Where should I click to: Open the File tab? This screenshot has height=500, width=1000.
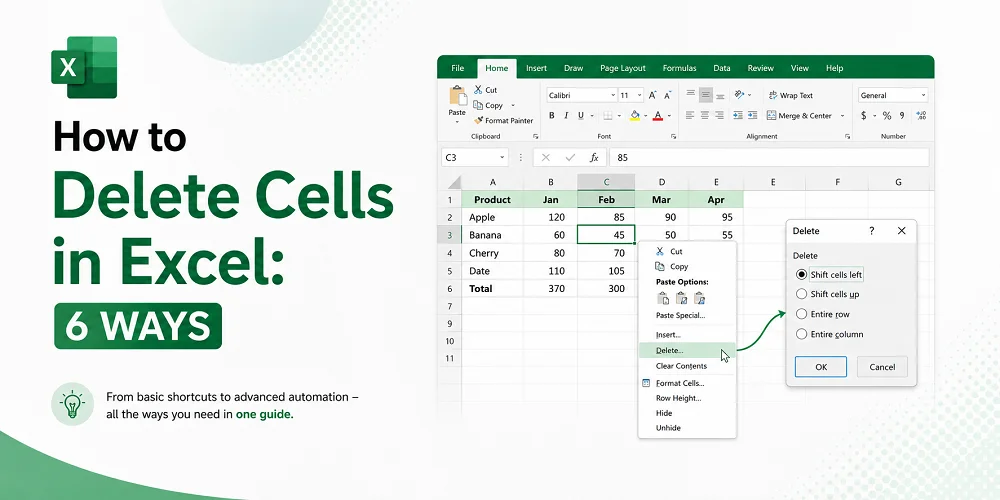(457, 68)
